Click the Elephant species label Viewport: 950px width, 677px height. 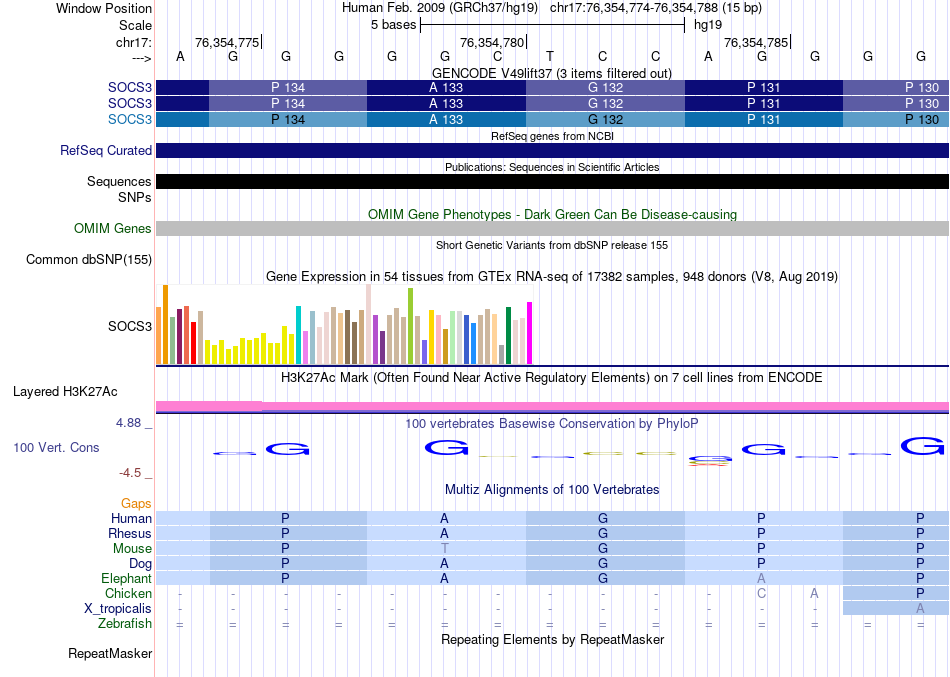coord(126,578)
